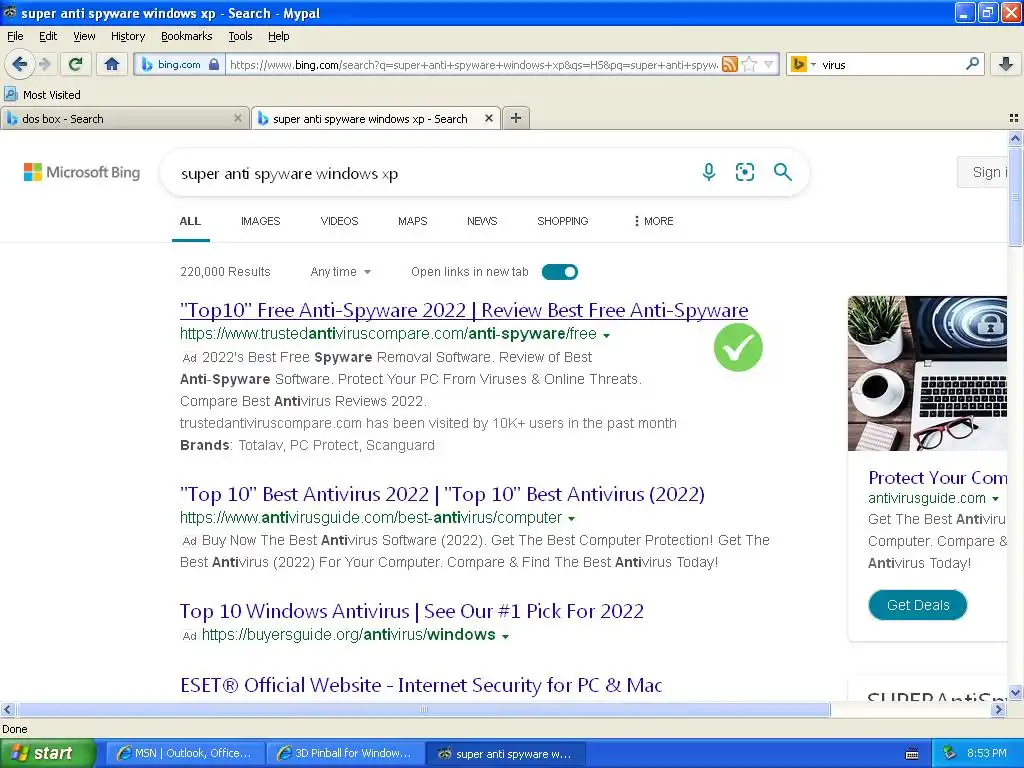The image size is (1024, 768).
Task: Click horizontal scrollbar right arrow
Action: point(998,709)
